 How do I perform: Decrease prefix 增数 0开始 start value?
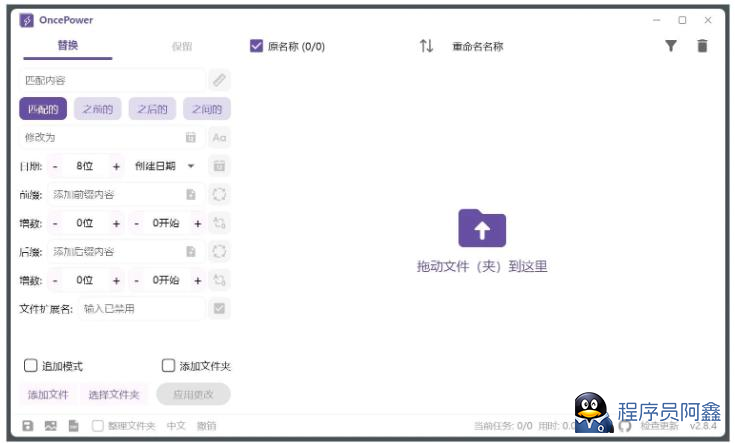pyautogui.click(x=136, y=224)
